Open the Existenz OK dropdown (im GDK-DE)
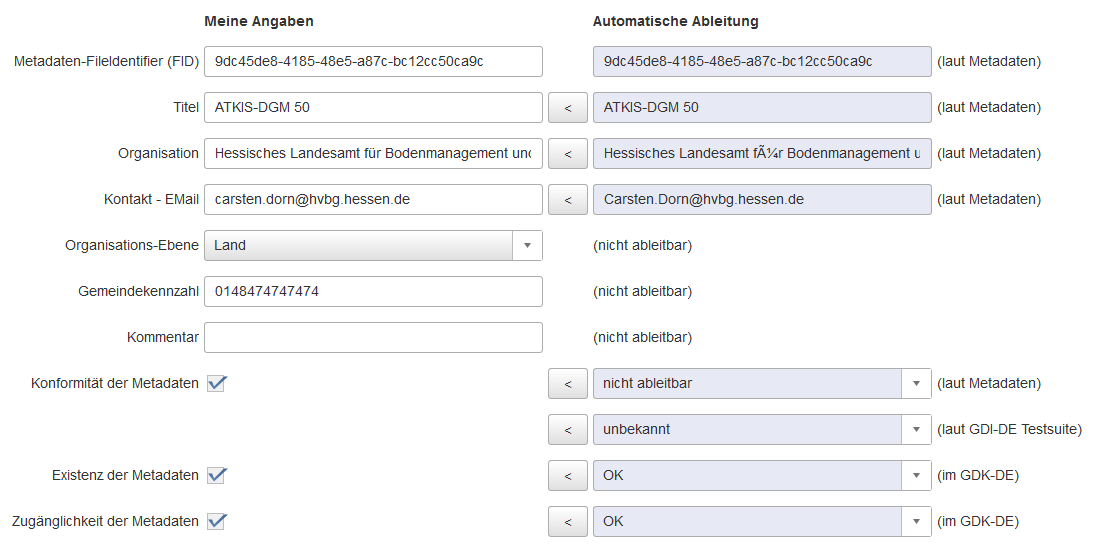The height and width of the screenshot is (546, 1105). pyautogui.click(x=916, y=475)
